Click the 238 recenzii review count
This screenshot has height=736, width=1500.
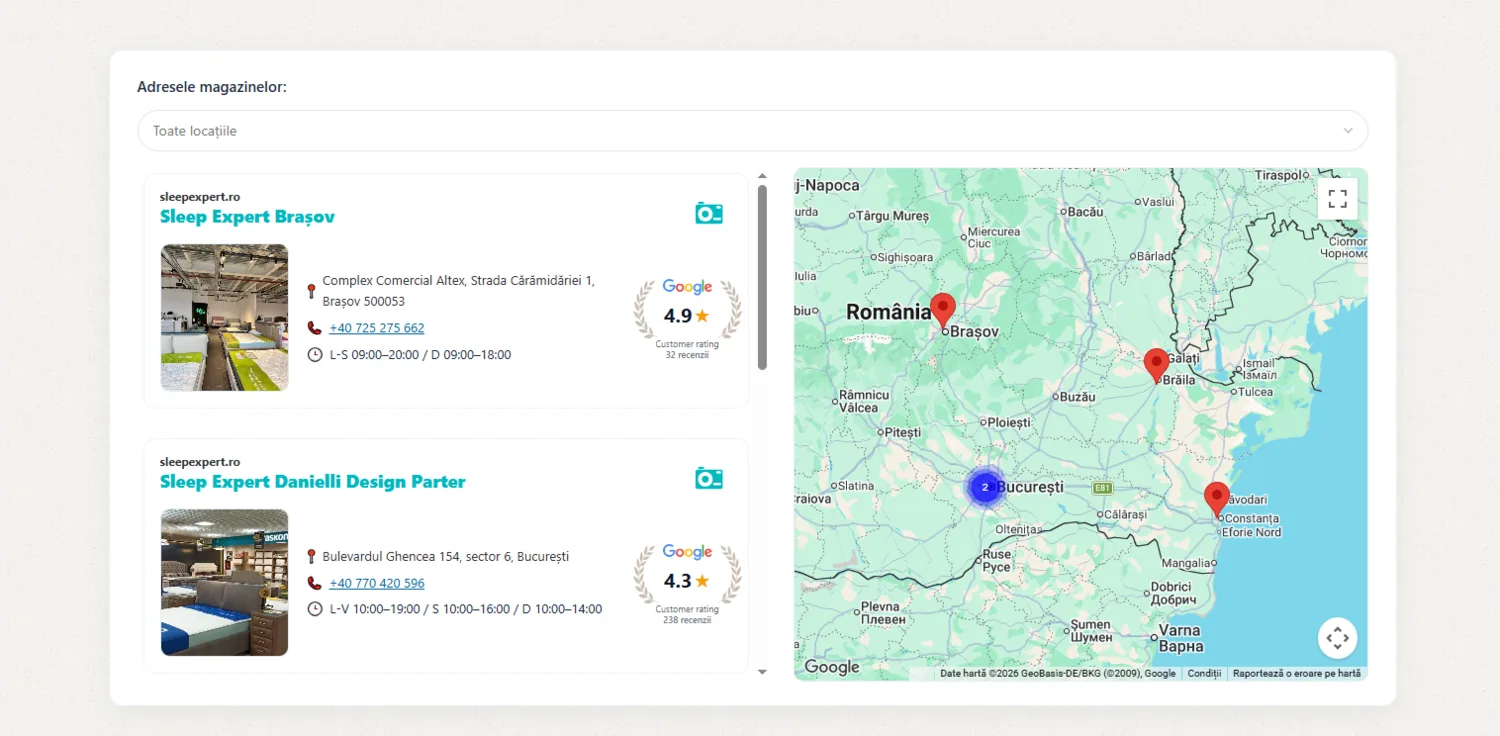coord(687,620)
